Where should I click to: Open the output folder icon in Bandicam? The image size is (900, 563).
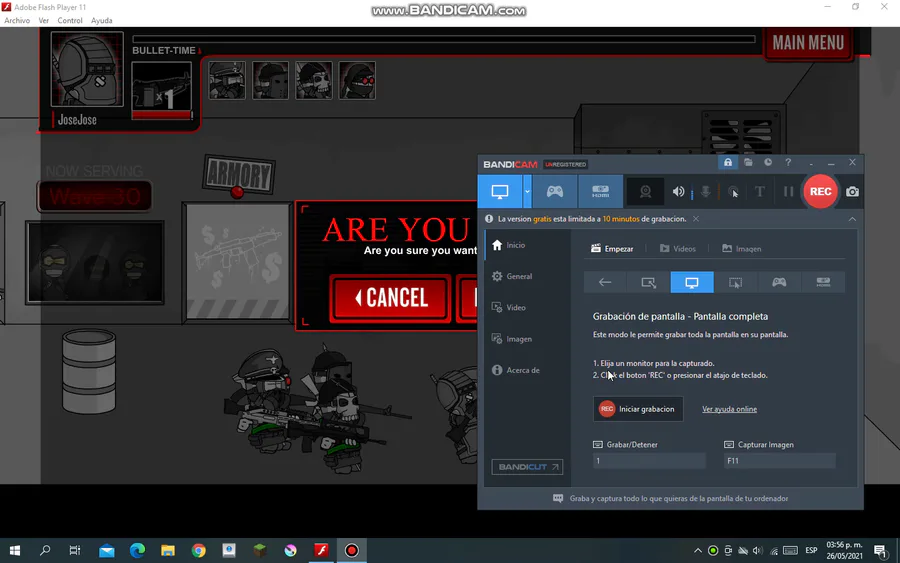pyautogui.click(x=748, y=162)
